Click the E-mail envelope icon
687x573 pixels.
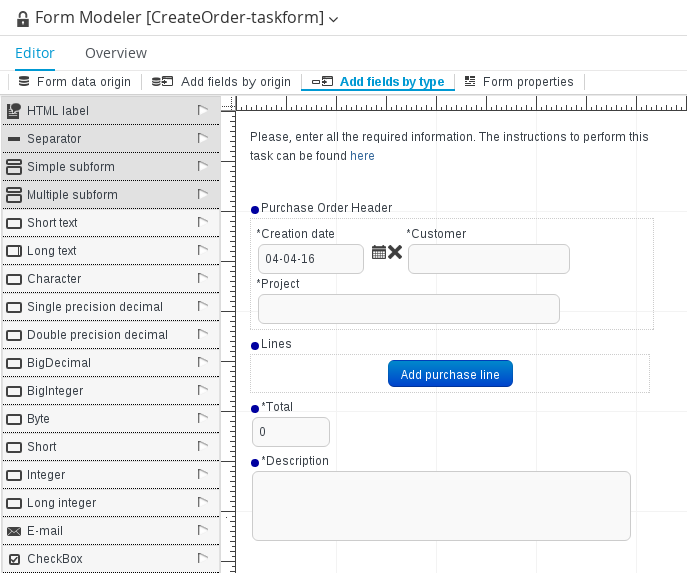(x=14, y=531)
